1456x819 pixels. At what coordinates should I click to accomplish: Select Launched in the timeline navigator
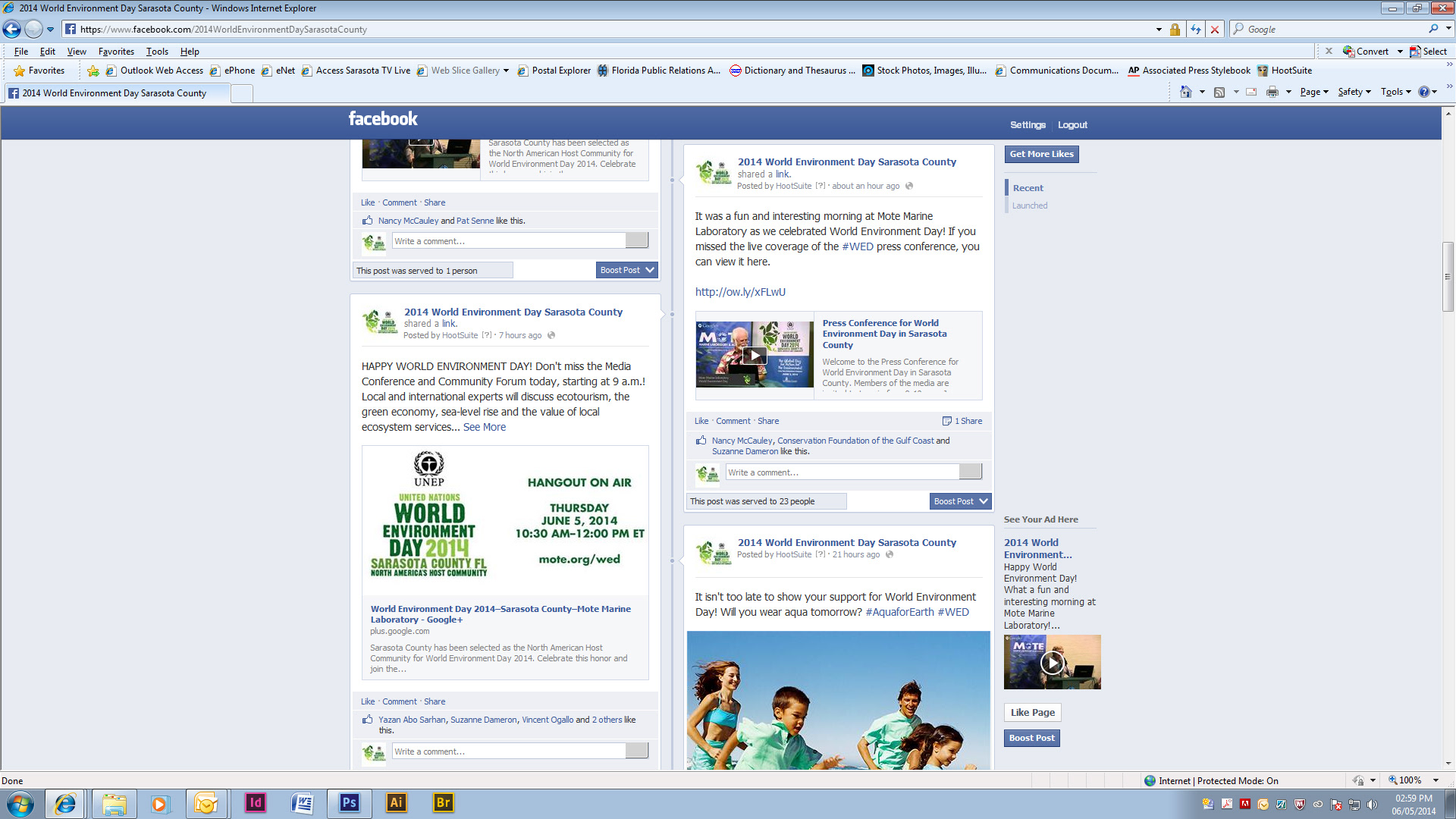(x=1030, y=206)
